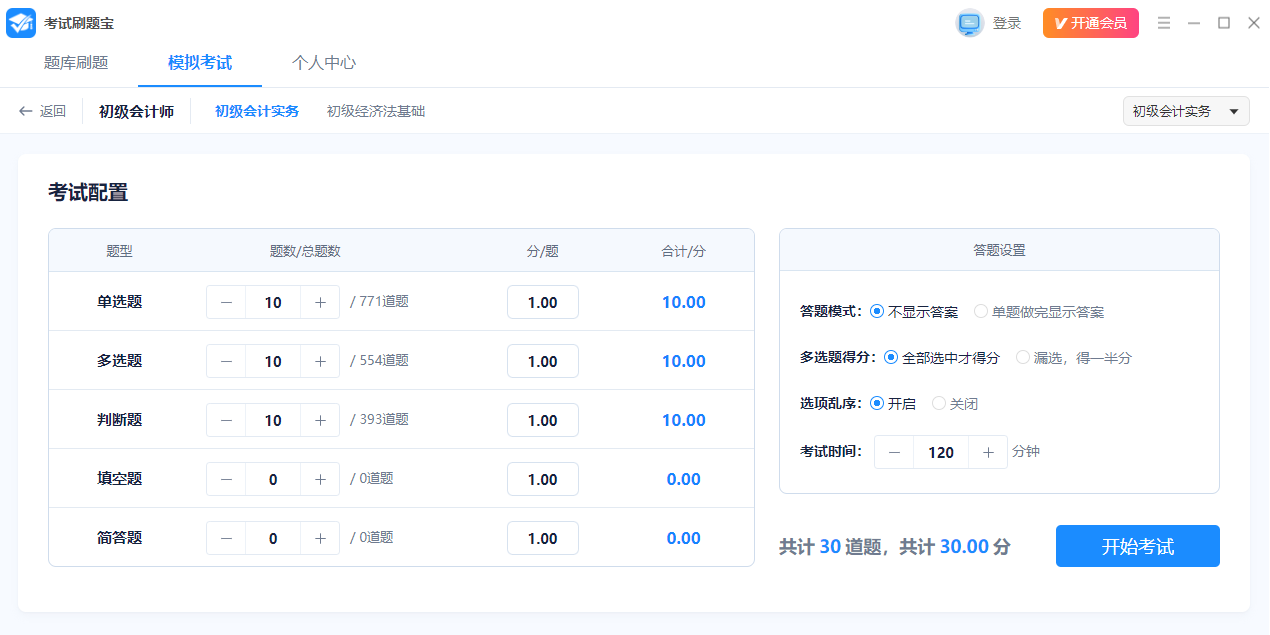Switch to 个人中心 tab
Image resolution: width=1270 pixels, height=635 pixels.
click(324, 63)
